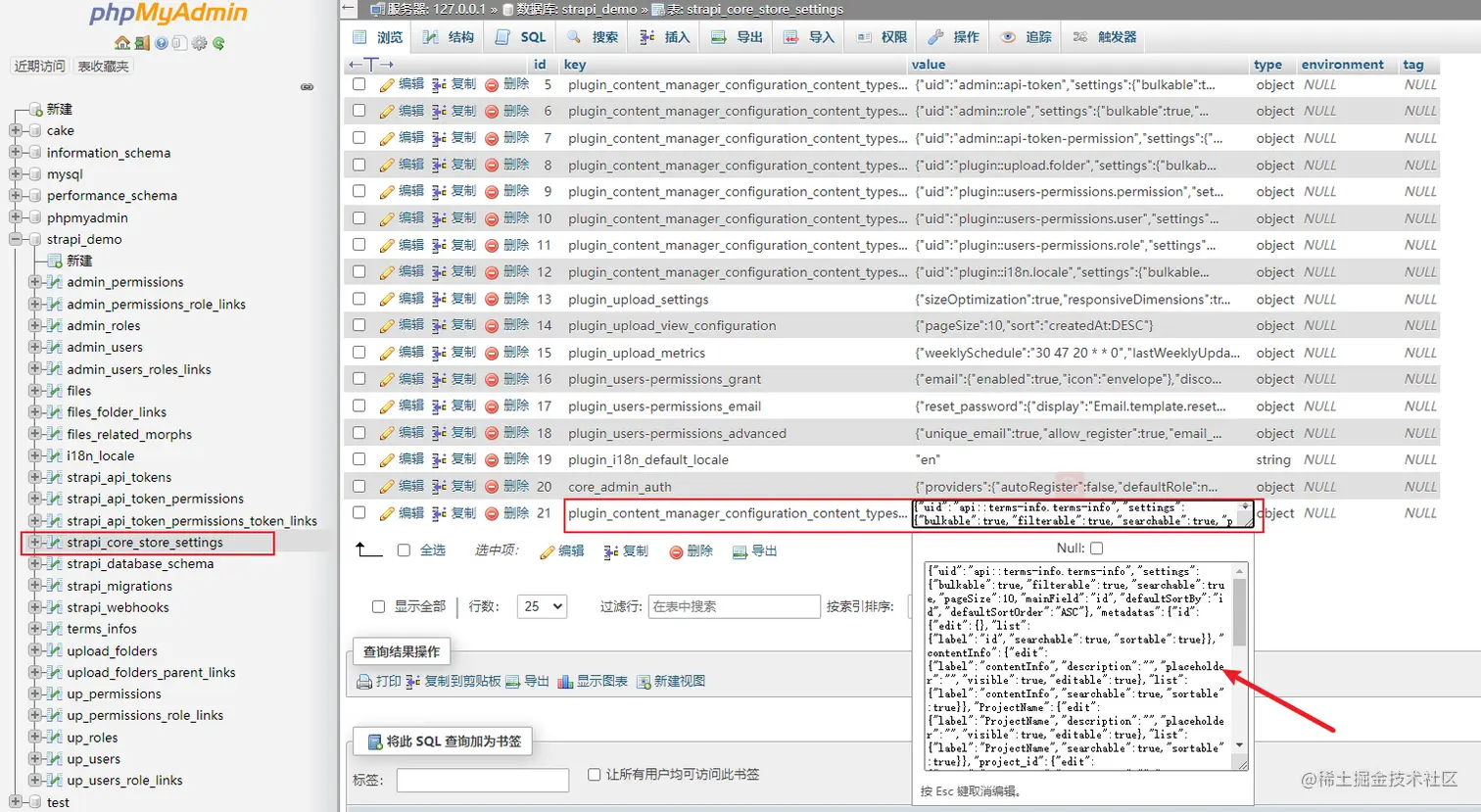Screen dimensions: 1481x812
Task: Tick checkbox for row id 19
Action: [x=358, y=459]
